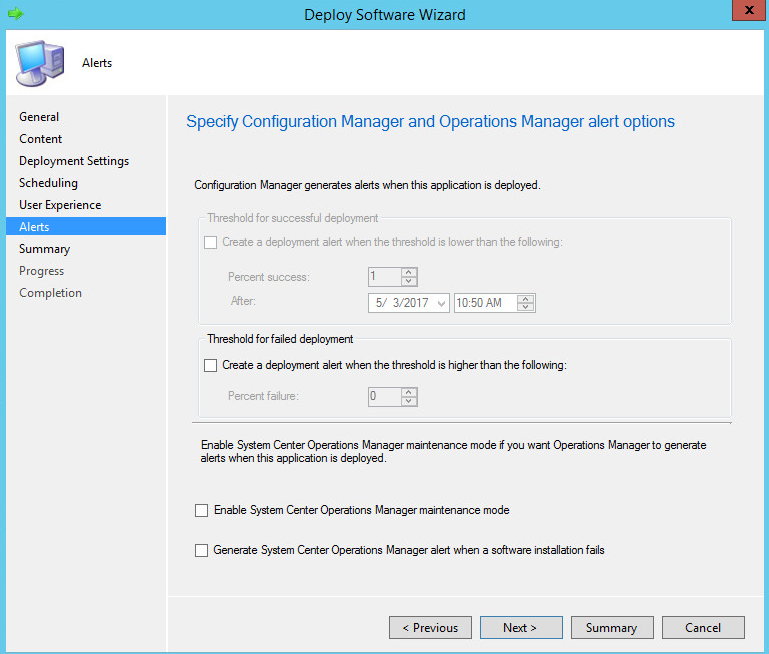Select the Alerts page in sidebar
The image size is (769, 654).
point(86,226)
